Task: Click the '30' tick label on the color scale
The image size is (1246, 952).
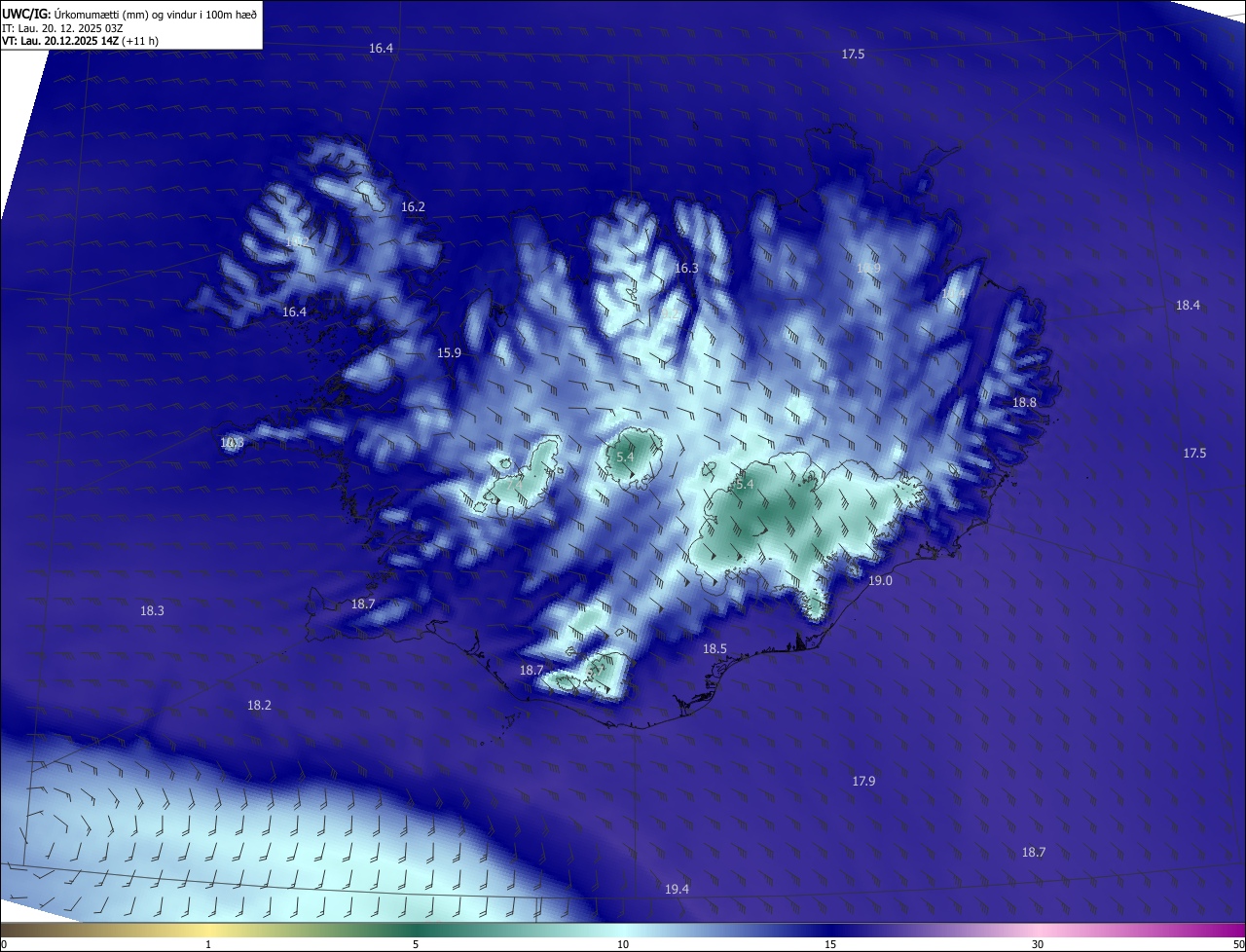Action: 1038,944
